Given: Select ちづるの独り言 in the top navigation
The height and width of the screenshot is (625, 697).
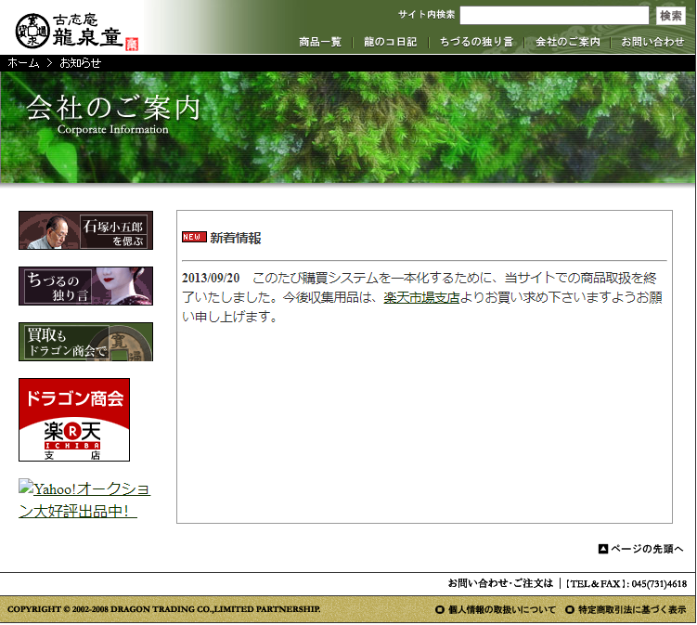Looking at the screenshot, I should click(476, 42).
